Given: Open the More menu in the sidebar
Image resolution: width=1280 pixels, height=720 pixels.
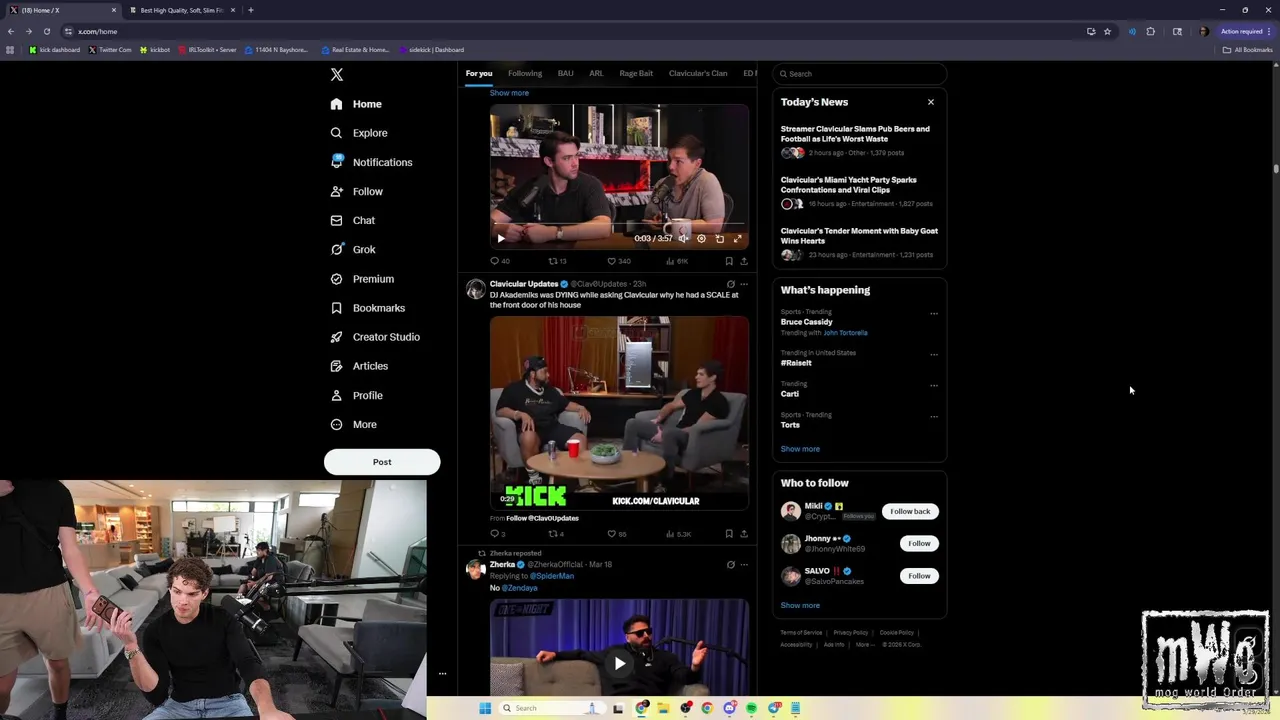Looking at the screenshot, I should tap(353, 424).
